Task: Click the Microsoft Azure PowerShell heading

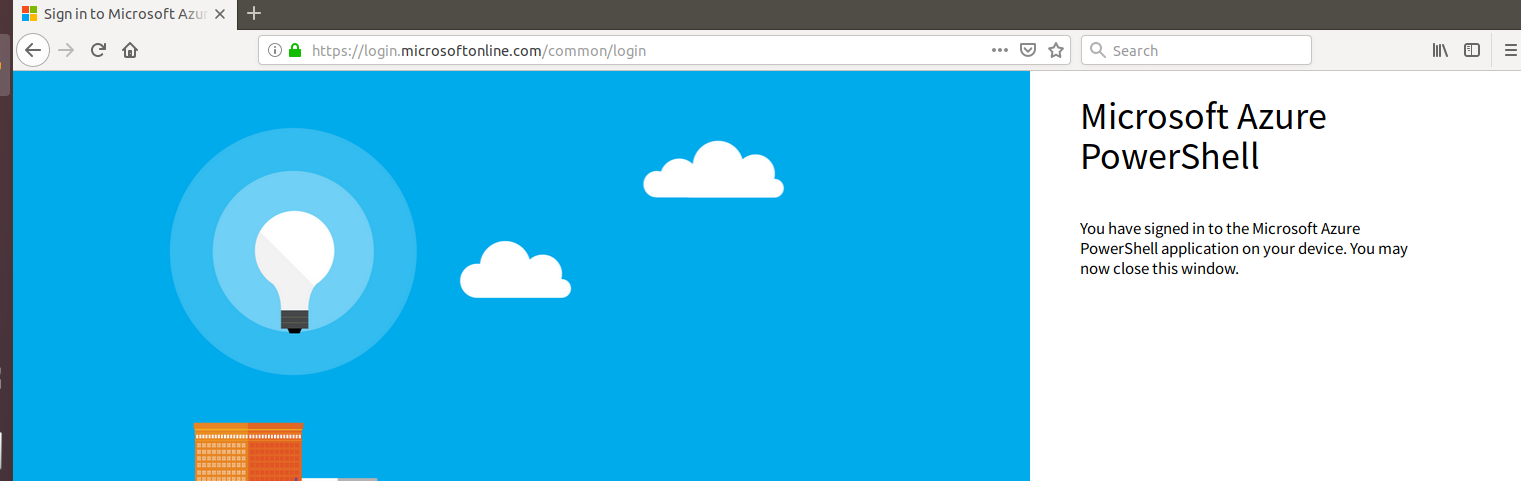Action: pos(1203,137)
